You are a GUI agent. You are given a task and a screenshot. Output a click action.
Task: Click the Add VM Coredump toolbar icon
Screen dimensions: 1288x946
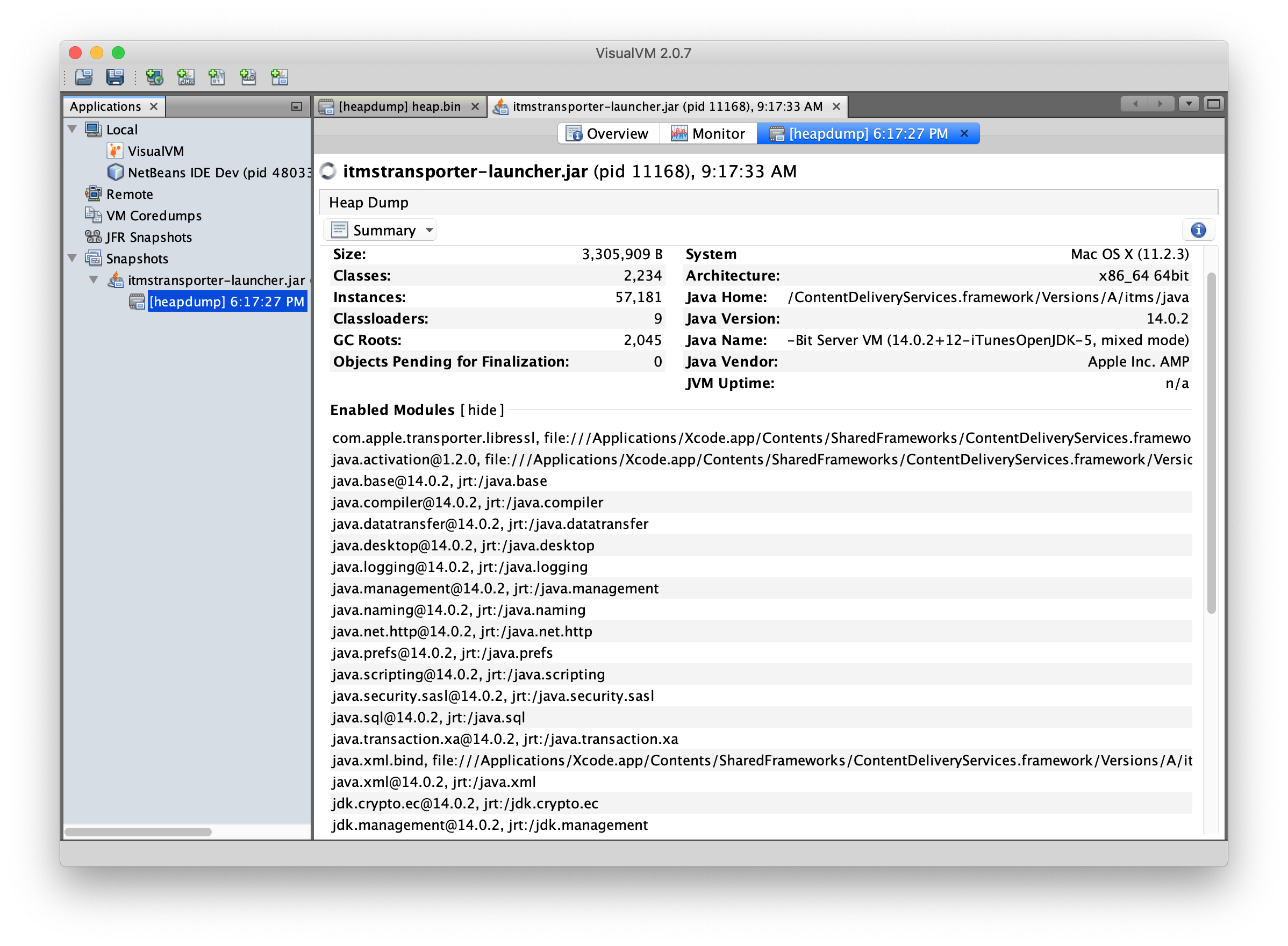click(217, 77)
